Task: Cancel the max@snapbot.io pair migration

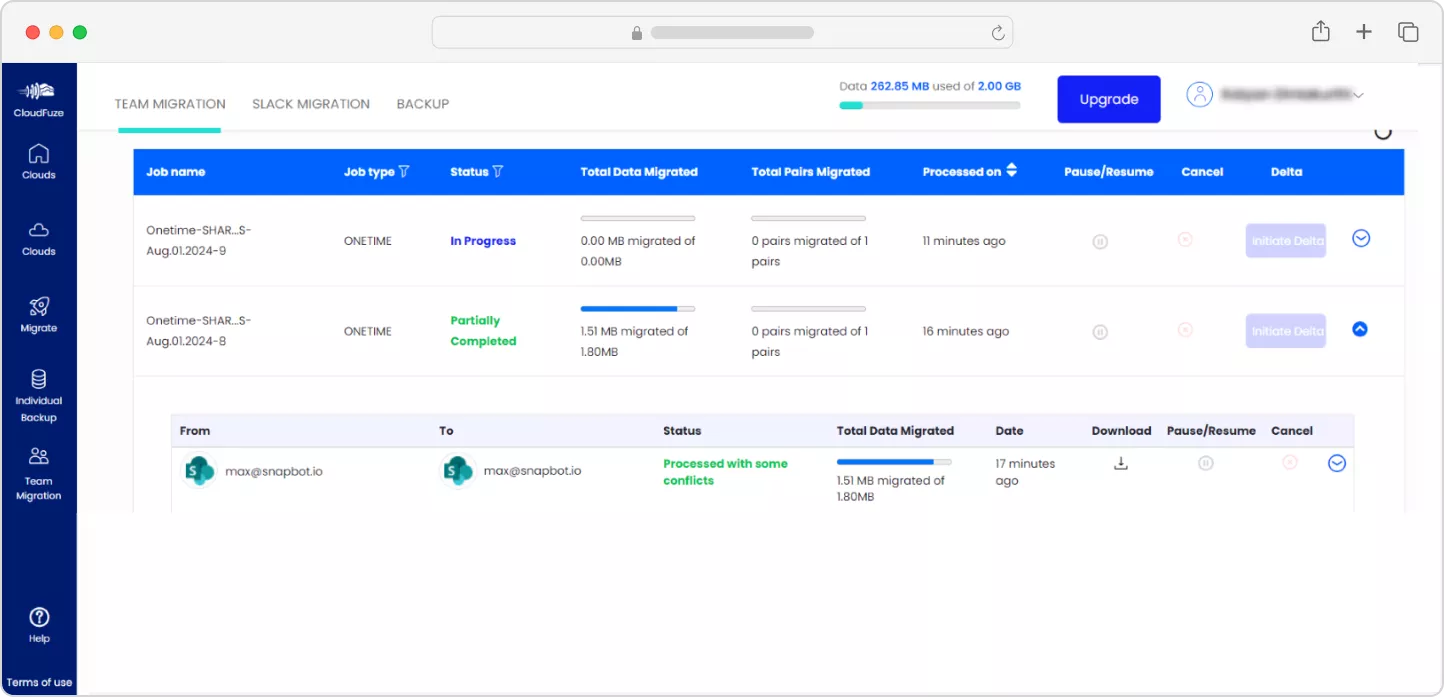Action: pos(1290,461)
